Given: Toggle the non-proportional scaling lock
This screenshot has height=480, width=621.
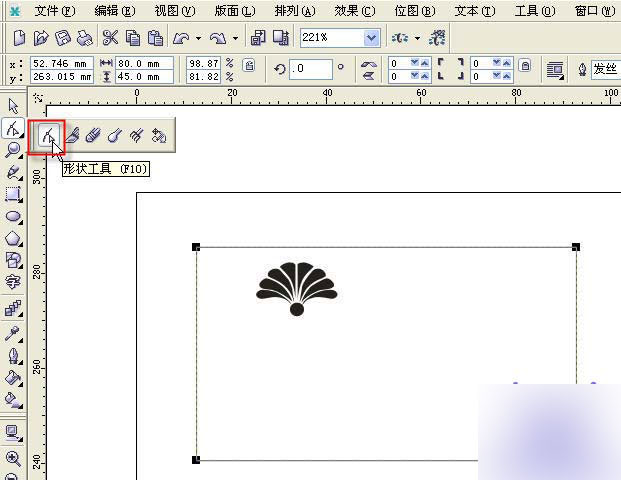Looking at the screenshot, I should (x=249, y=65).
